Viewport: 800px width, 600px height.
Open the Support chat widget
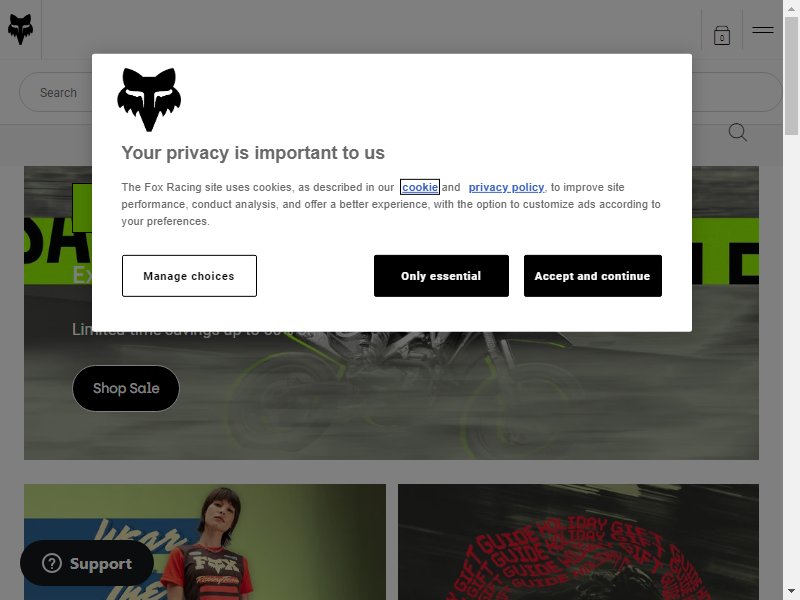[x=87, y=563]
